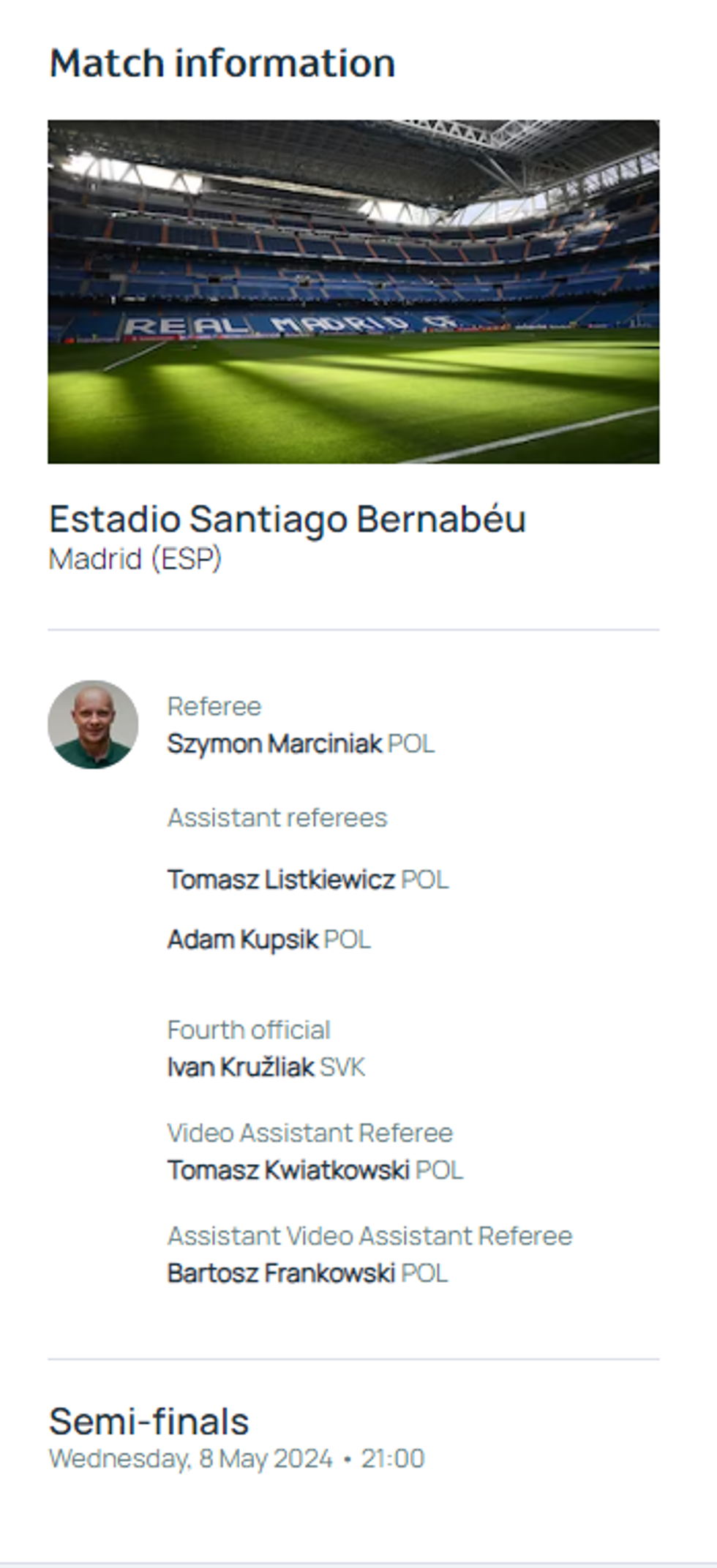Click the Fourth official label
The height and width of the screenshot is (1568, 717).
coord(249,1029)
